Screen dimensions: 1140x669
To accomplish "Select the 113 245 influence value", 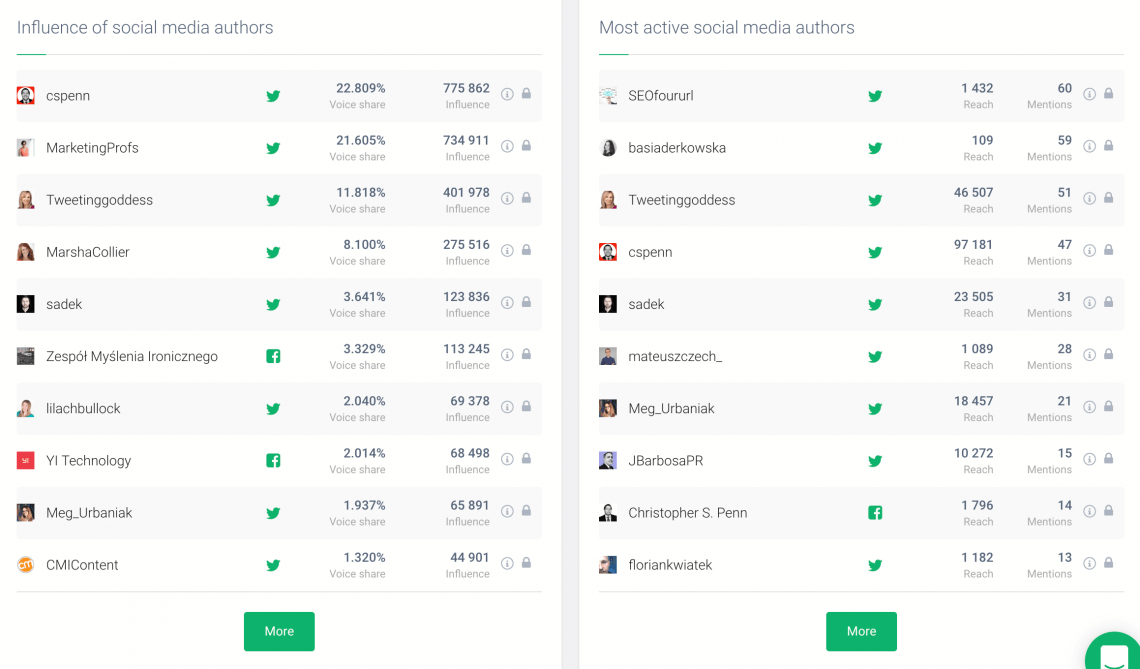I will pos(466,349).
